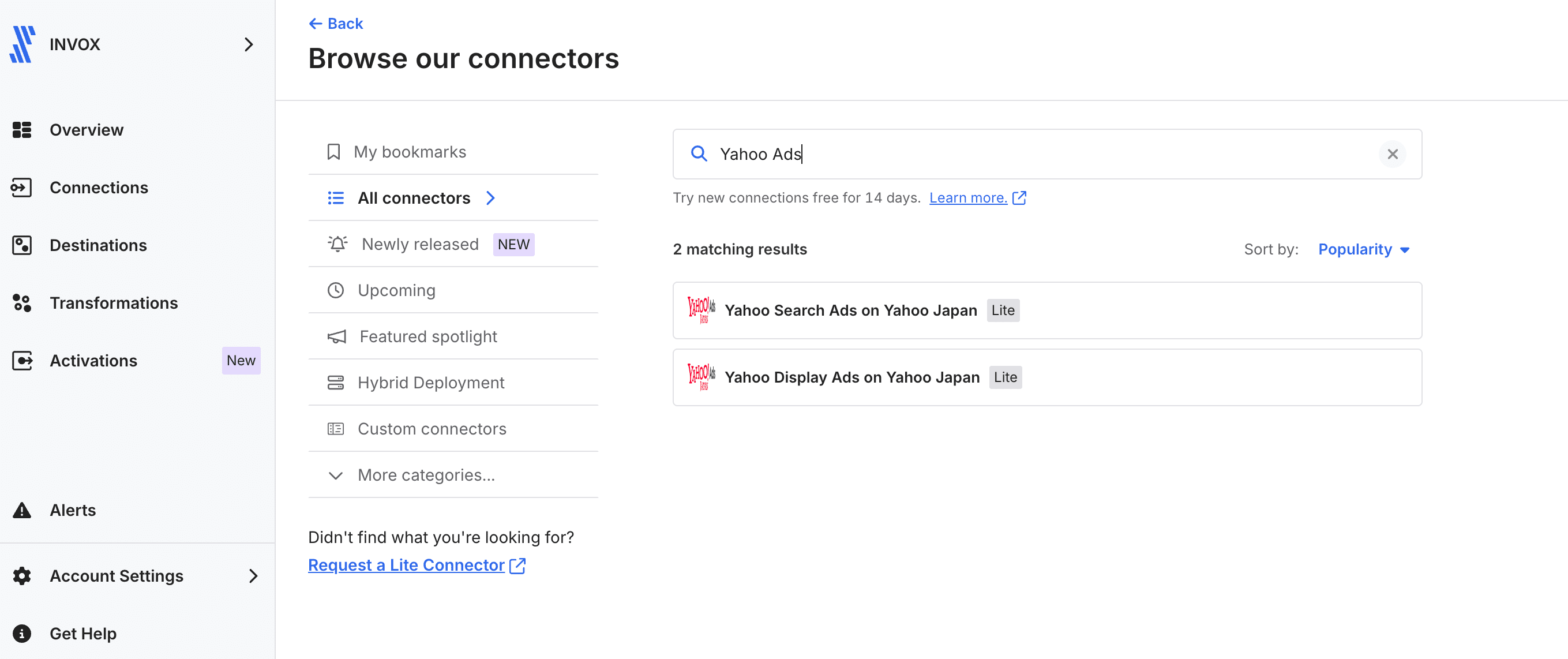Click into the connector search field
This screenshot has width=1568, height=659.
1047,154
